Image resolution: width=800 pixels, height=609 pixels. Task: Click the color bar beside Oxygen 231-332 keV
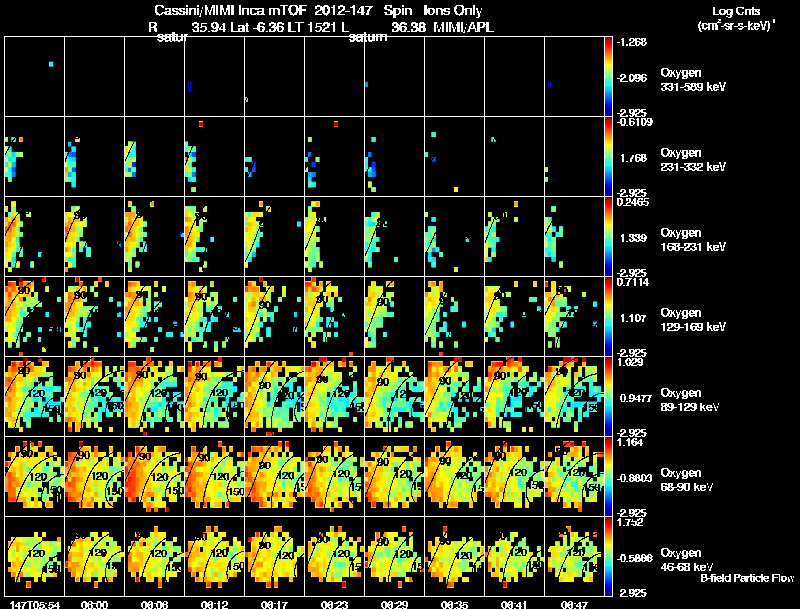608,156
